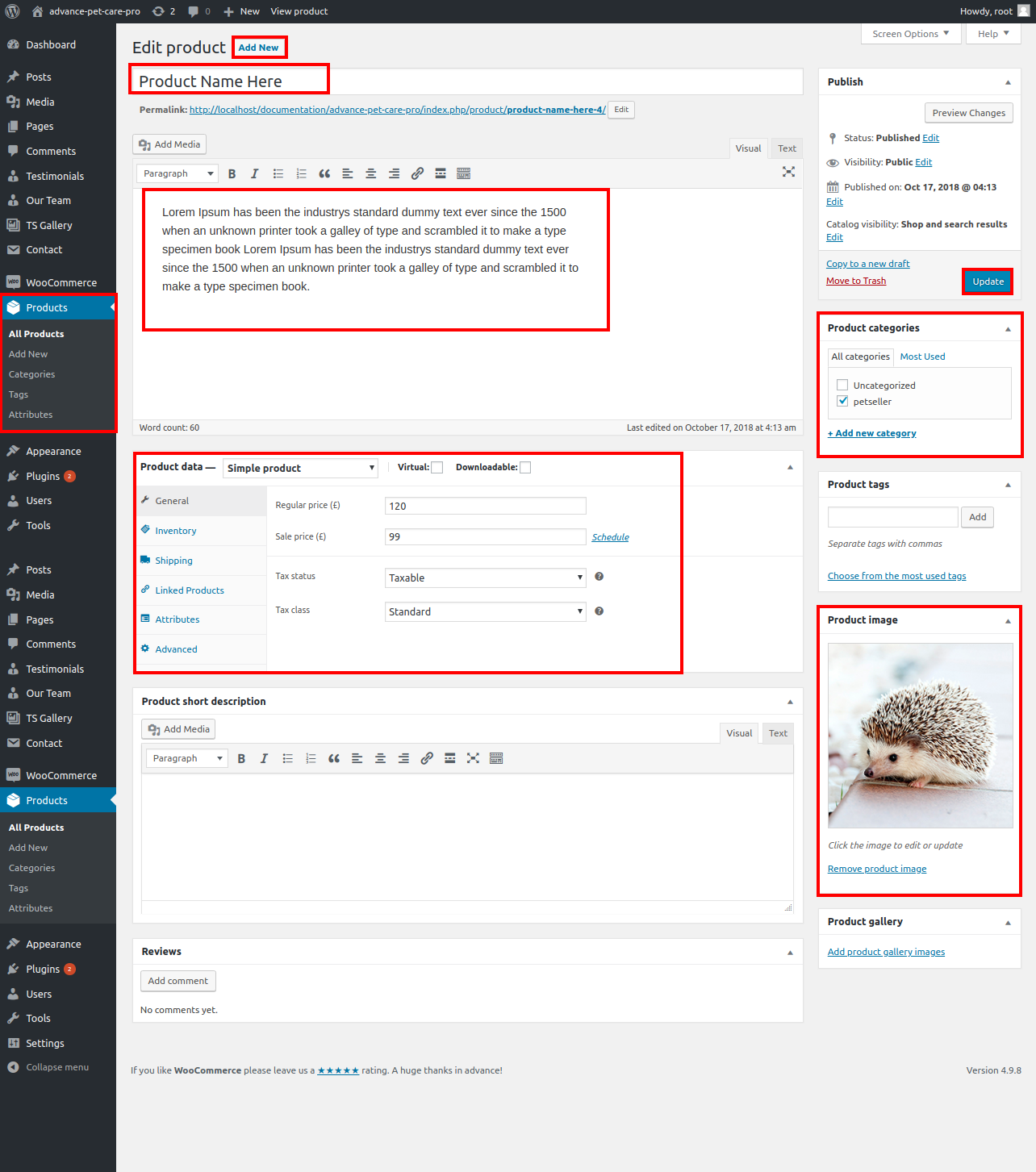1036x1172 pixels.
Task: Open the Simple product type dropdown
Action: coord(300,469)
